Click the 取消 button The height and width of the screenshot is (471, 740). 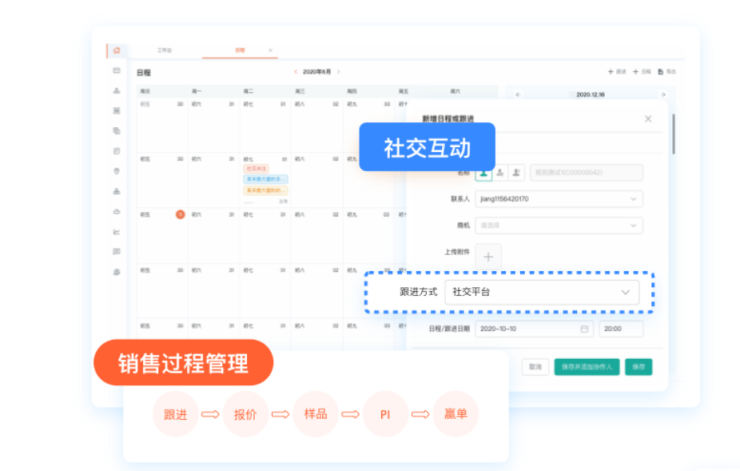535,367
